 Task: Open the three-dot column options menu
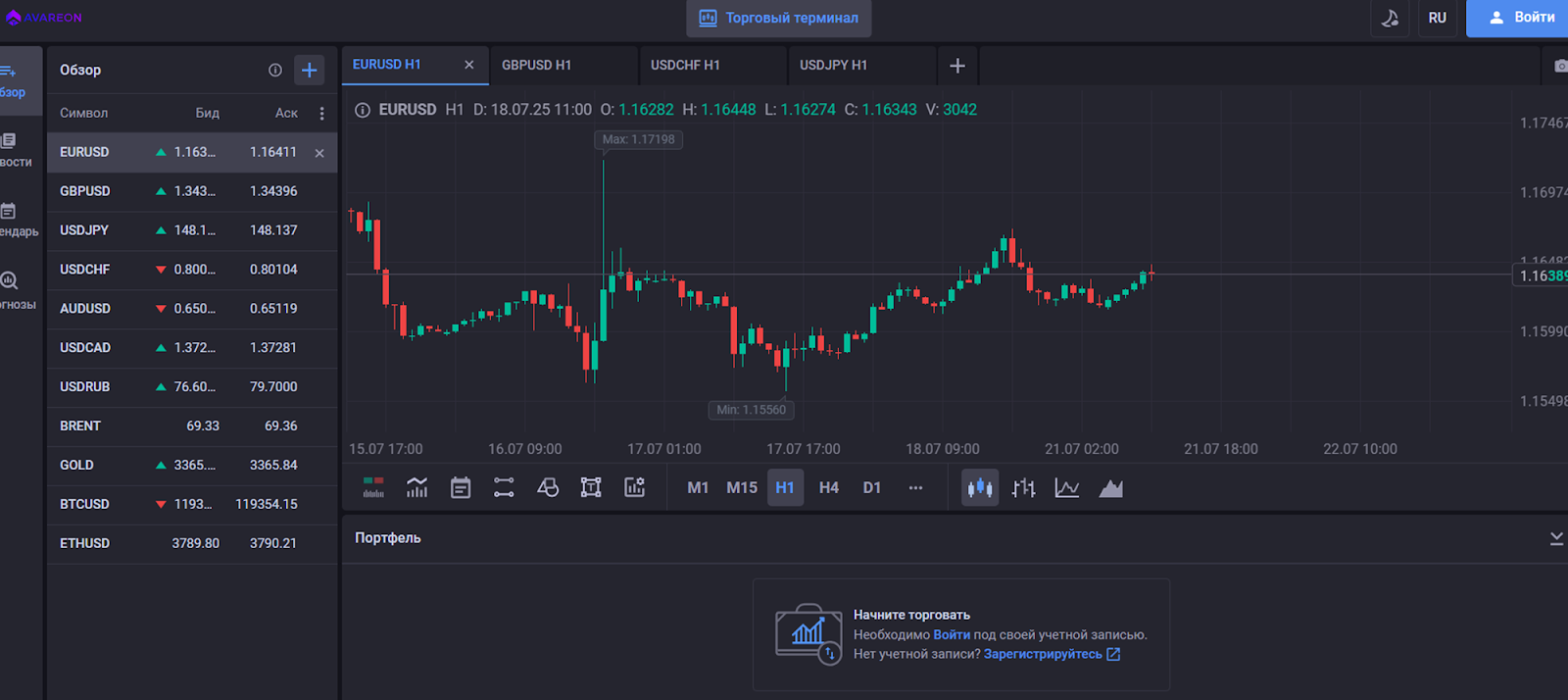[x=321, y=114]
